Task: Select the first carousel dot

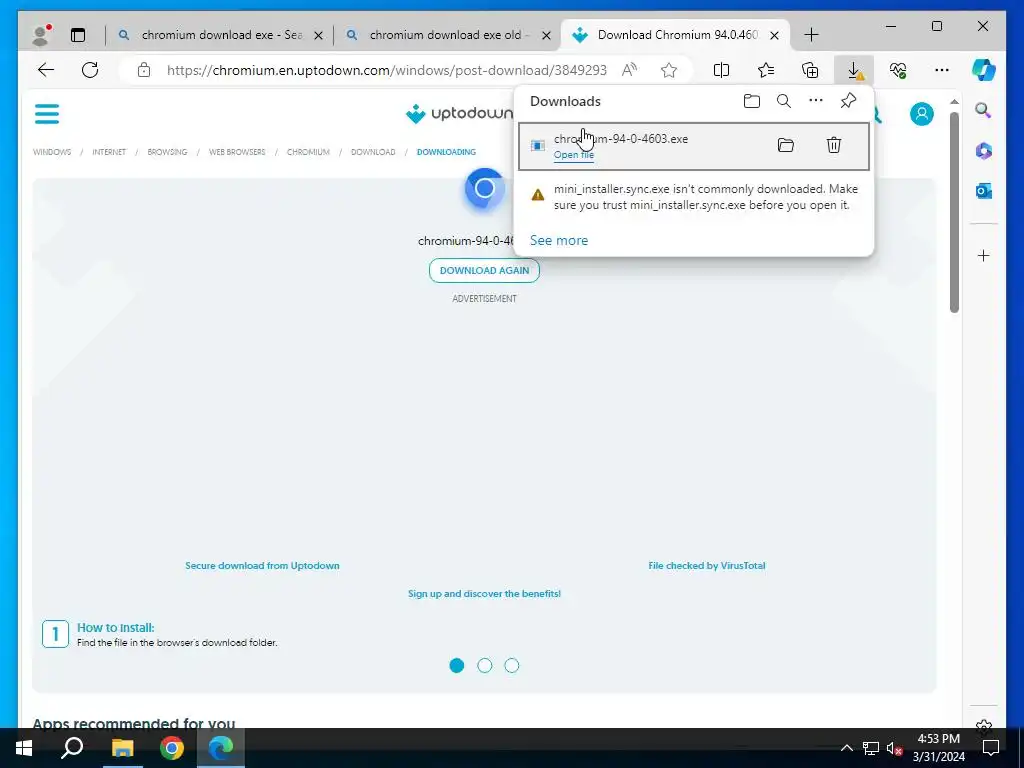Action: pos(457,665)
